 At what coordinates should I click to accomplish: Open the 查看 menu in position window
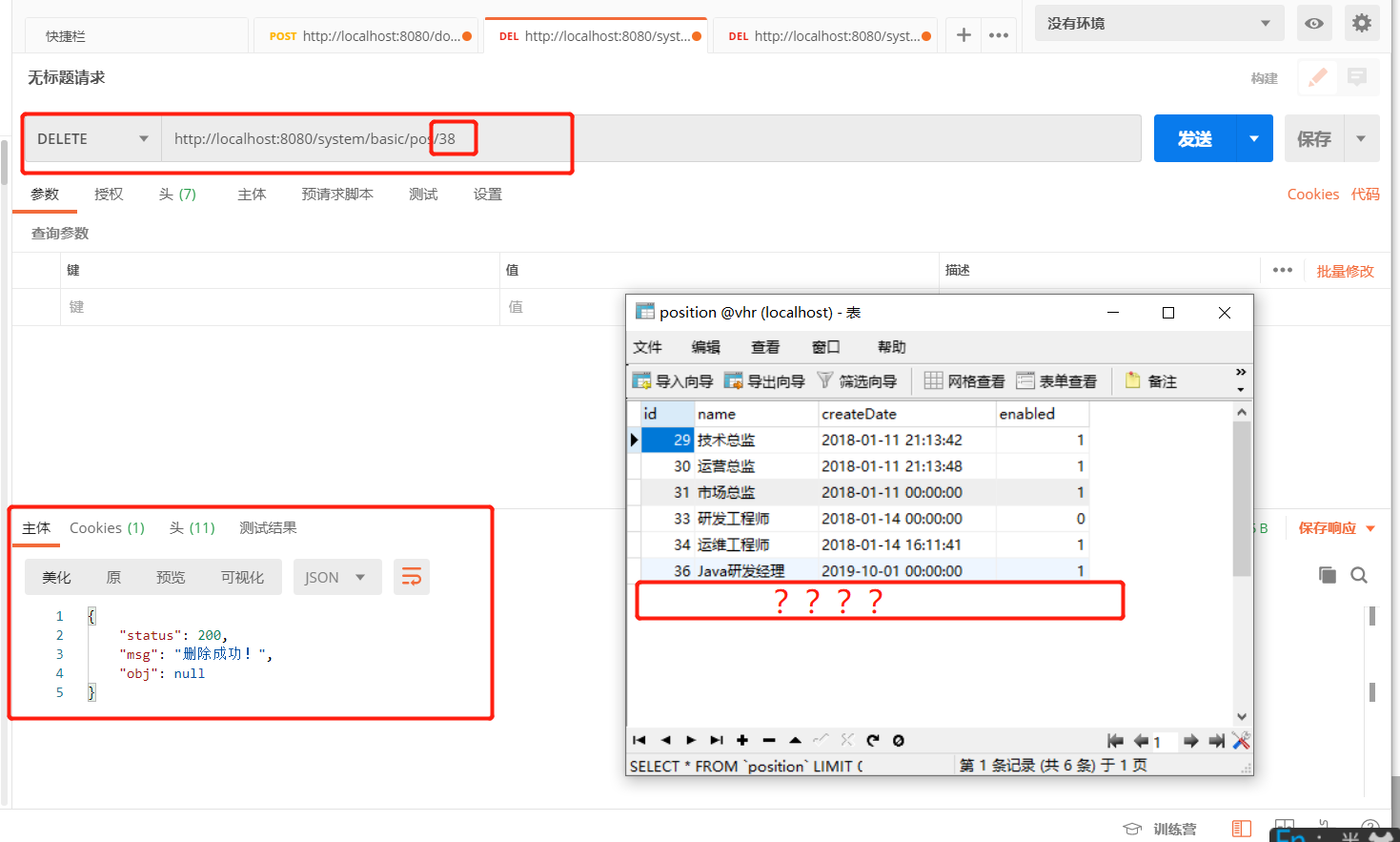pyautogui.click(x=765, y=347)
